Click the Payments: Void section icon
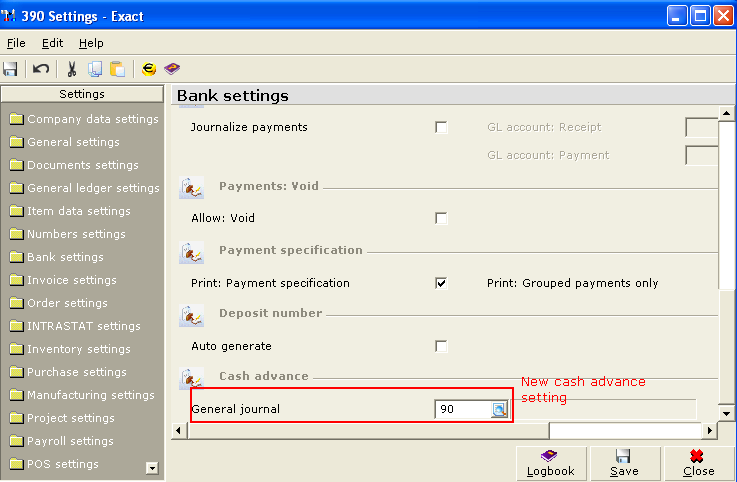 pos(191,188)
